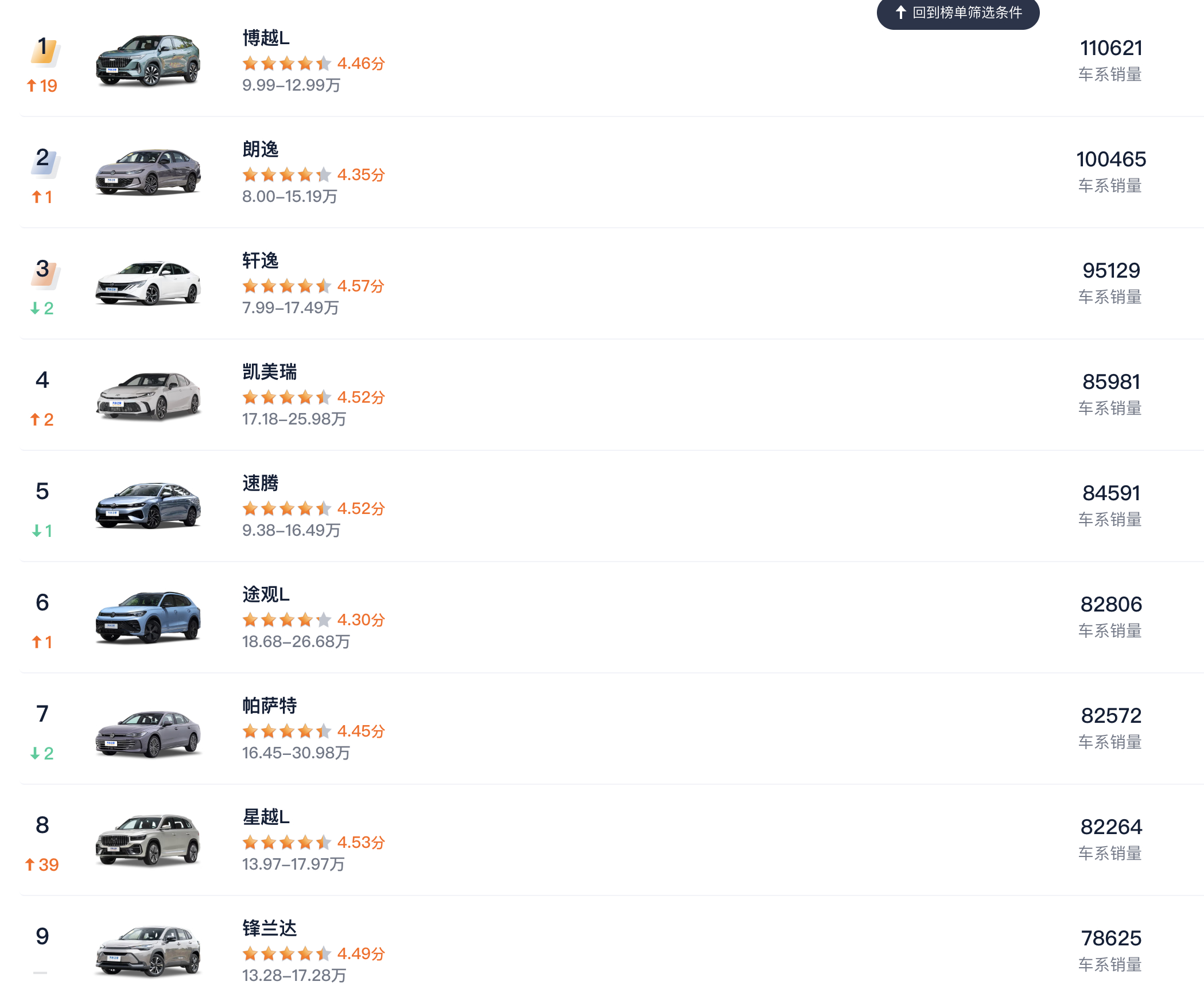This screenshot has height=997, width=1204.
Task: Click the up 39 rank change indicator
Action: coord(42,865)
